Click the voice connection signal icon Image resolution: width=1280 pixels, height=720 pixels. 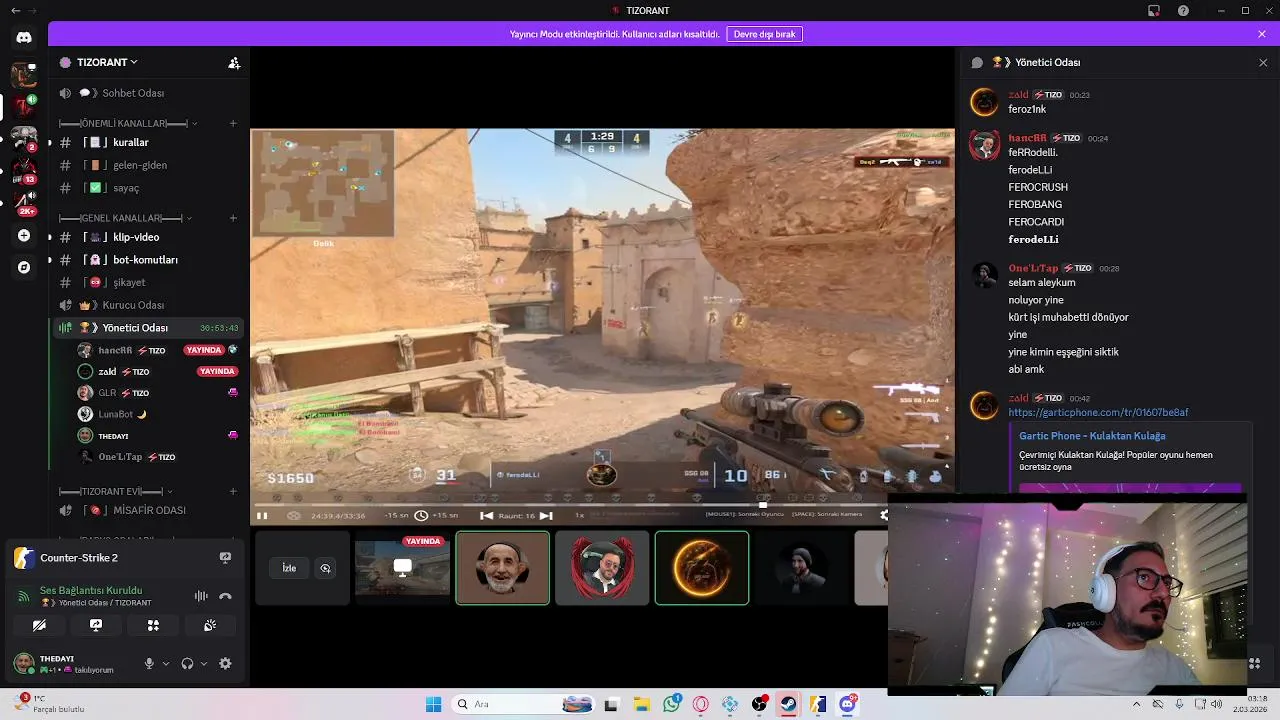(x=24, y=596)
